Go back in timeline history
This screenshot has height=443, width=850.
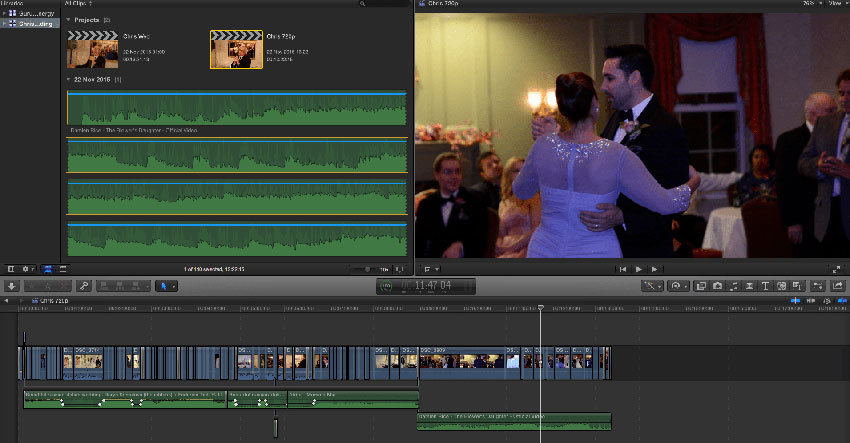[x=7, y=300]
